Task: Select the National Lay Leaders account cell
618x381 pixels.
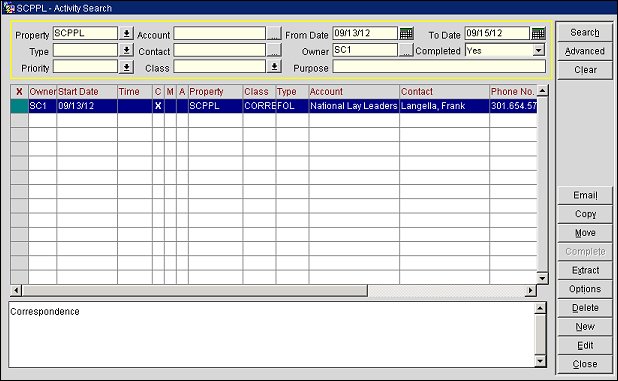Action: click(354, 106)
